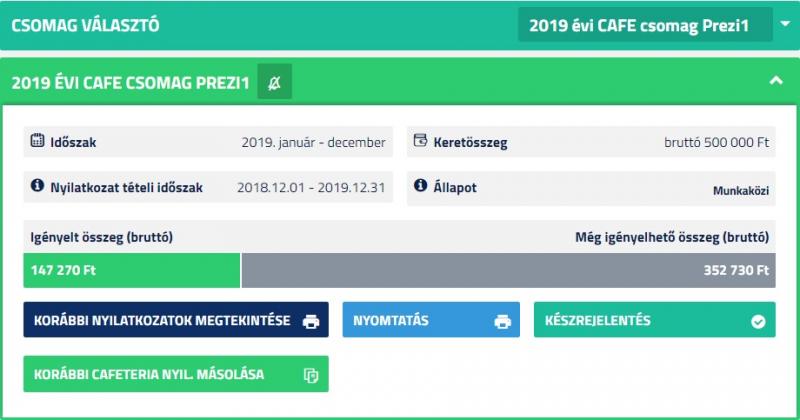800x420 pixels.
Task: Toggle the notification bell mute icon
Action: [274, 82]
